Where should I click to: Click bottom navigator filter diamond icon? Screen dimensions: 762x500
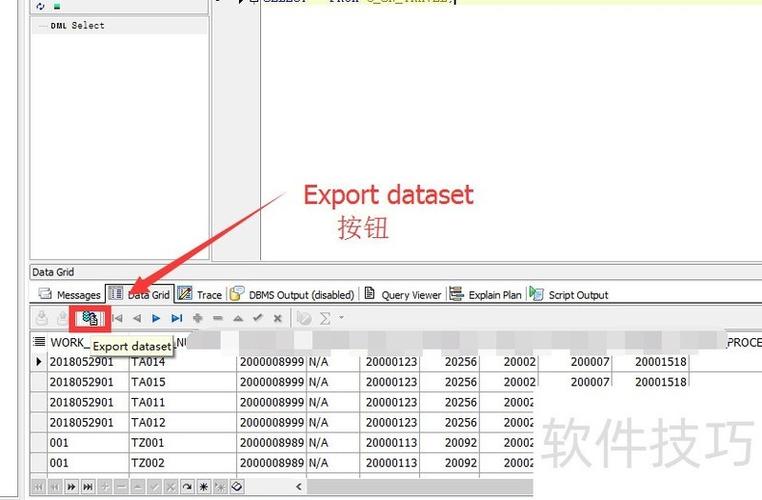237,486
